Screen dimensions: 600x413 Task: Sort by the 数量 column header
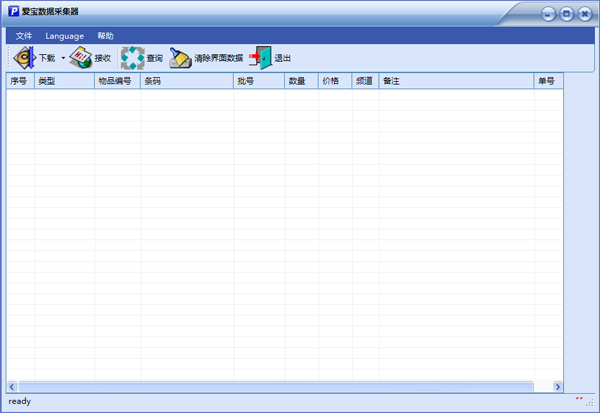pyautogui.click(x=302, y=81)
